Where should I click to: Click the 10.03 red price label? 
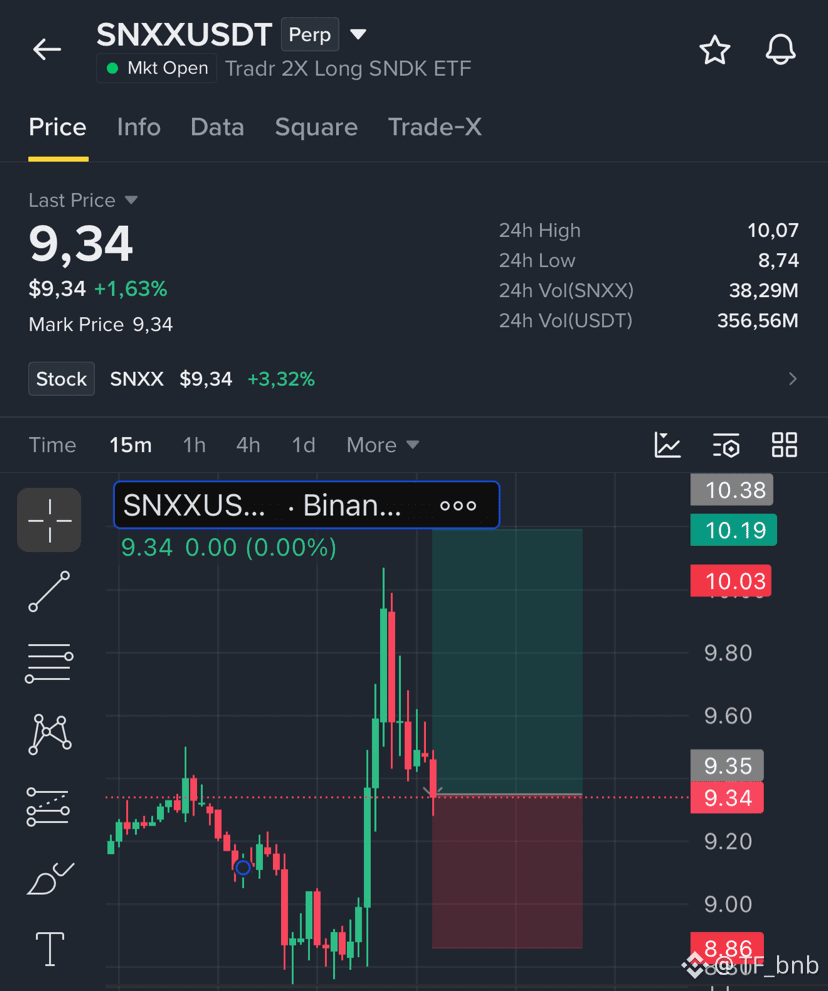tap(731, 581)
